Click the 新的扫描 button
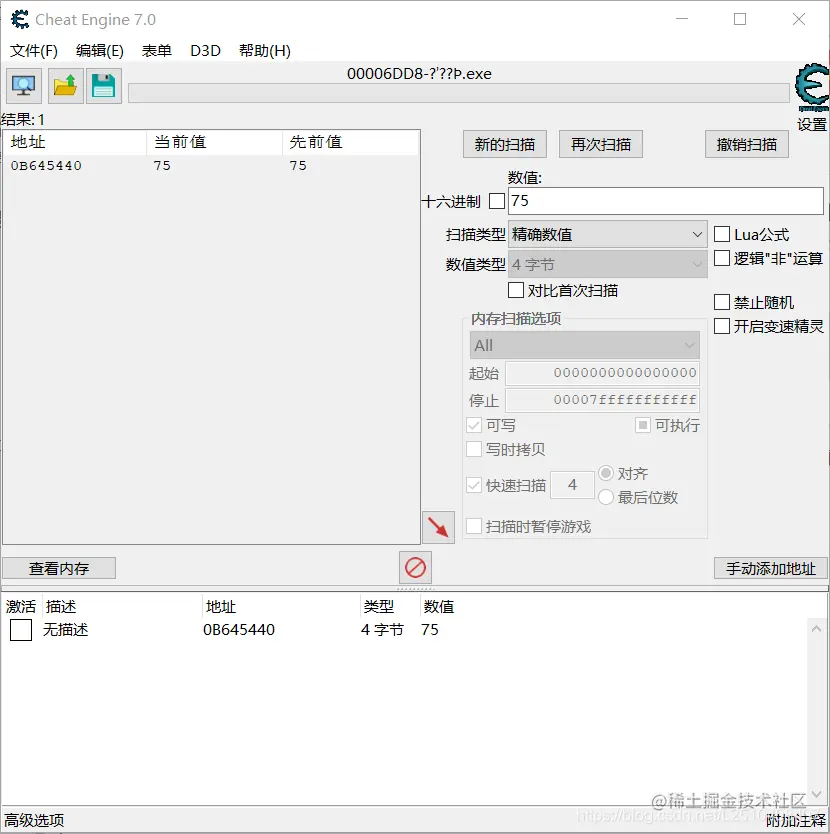This screenshot has width=830, height=834. [504, 143]
